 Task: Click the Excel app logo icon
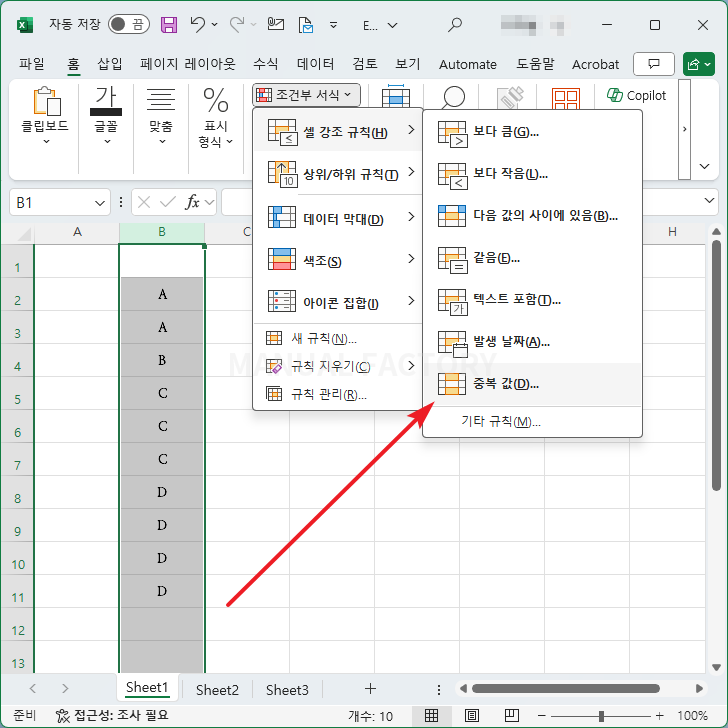[x=25, y=25]
